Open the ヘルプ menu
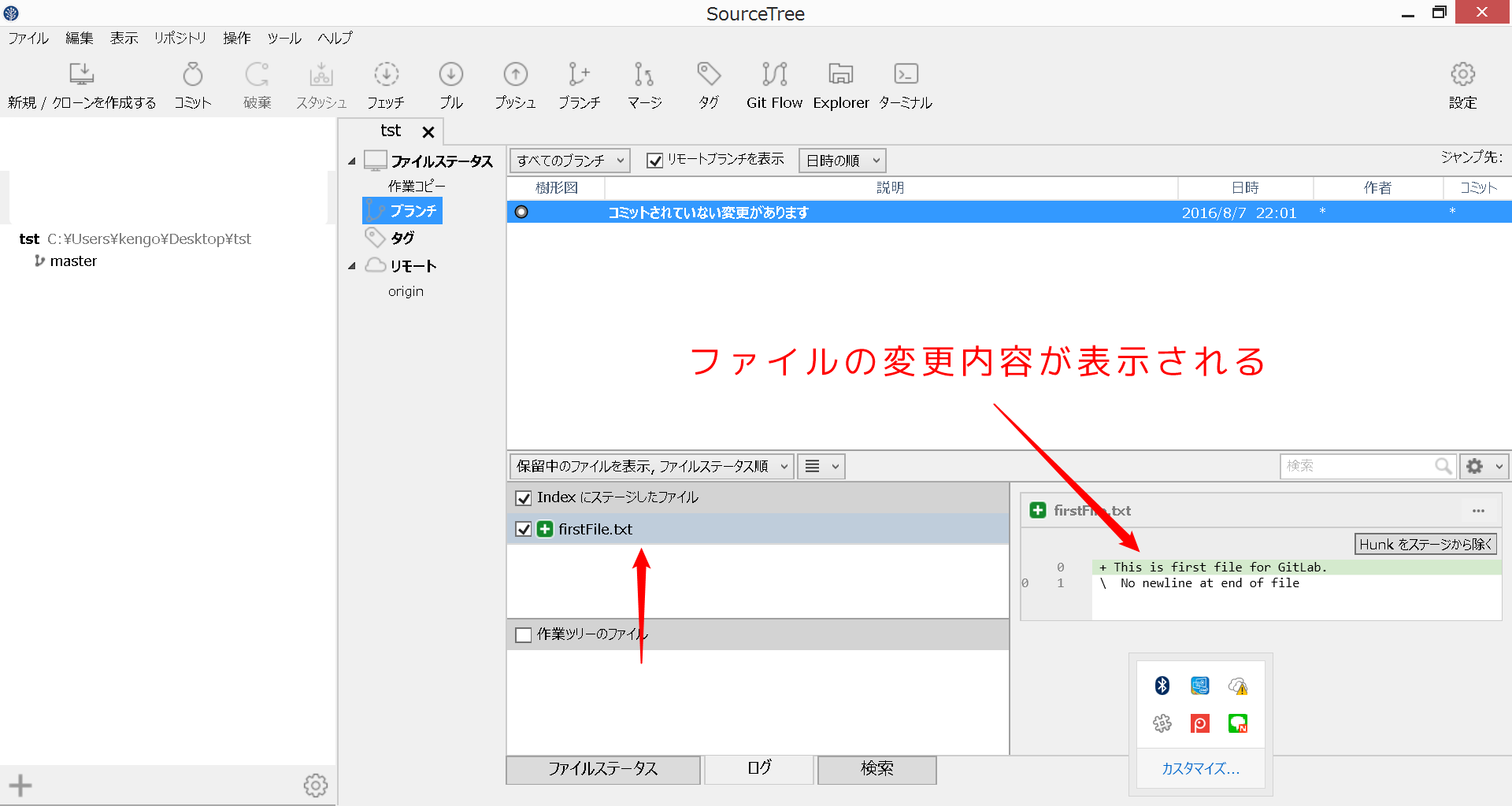This screenshot has height=806, width=1512. tap(335, 38)
